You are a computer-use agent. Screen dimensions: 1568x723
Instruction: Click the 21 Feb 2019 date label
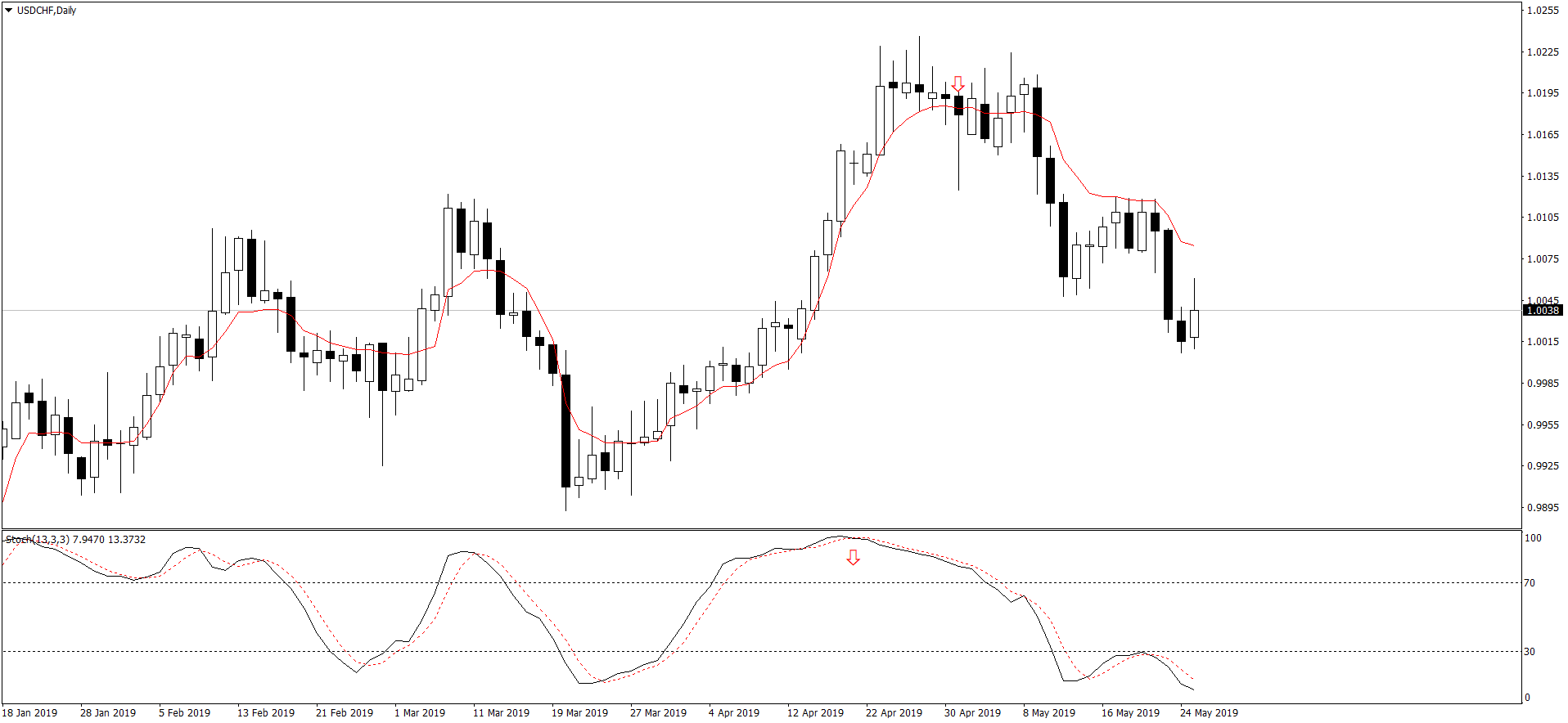[x=345, y=713]
